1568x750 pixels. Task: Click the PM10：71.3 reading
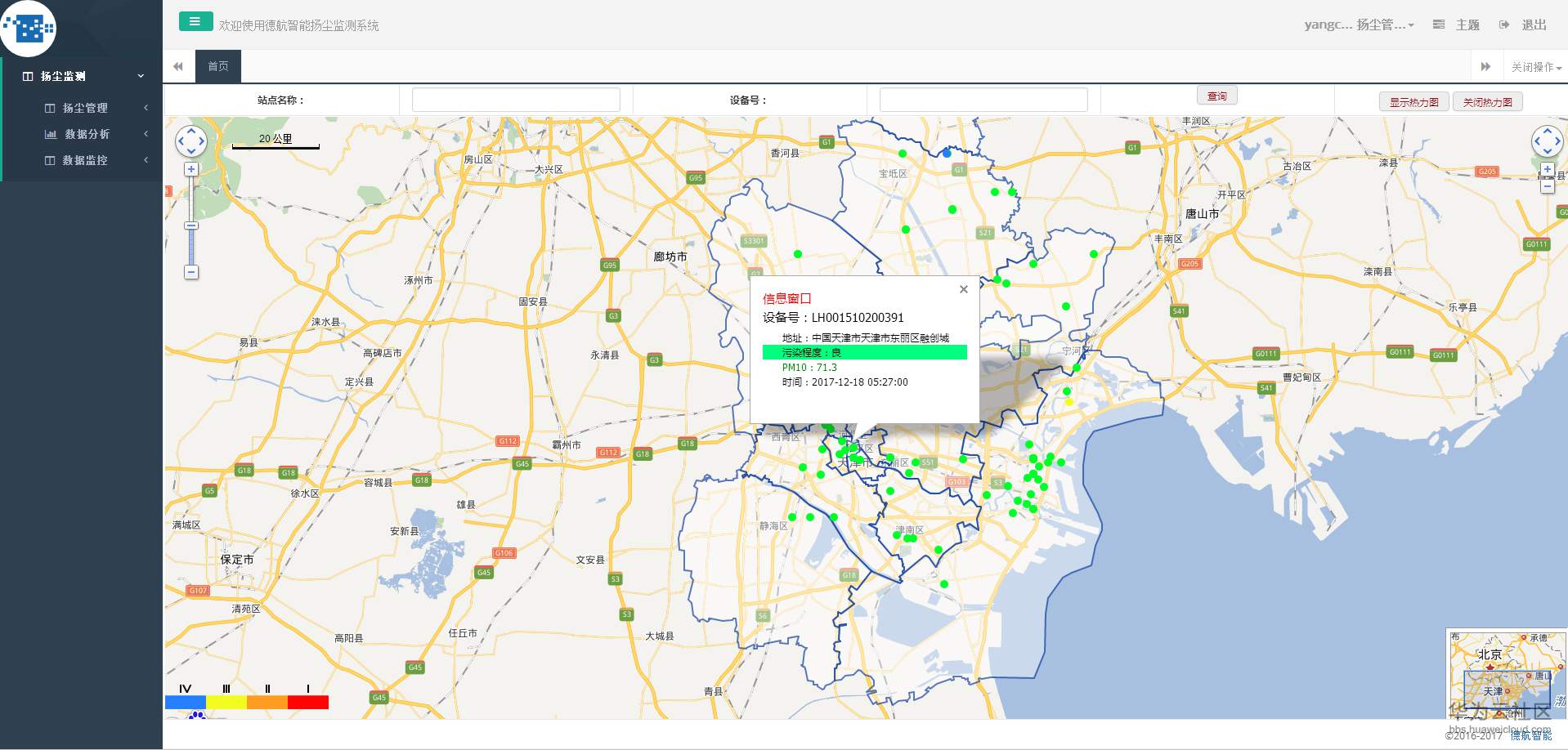point(809,368)
